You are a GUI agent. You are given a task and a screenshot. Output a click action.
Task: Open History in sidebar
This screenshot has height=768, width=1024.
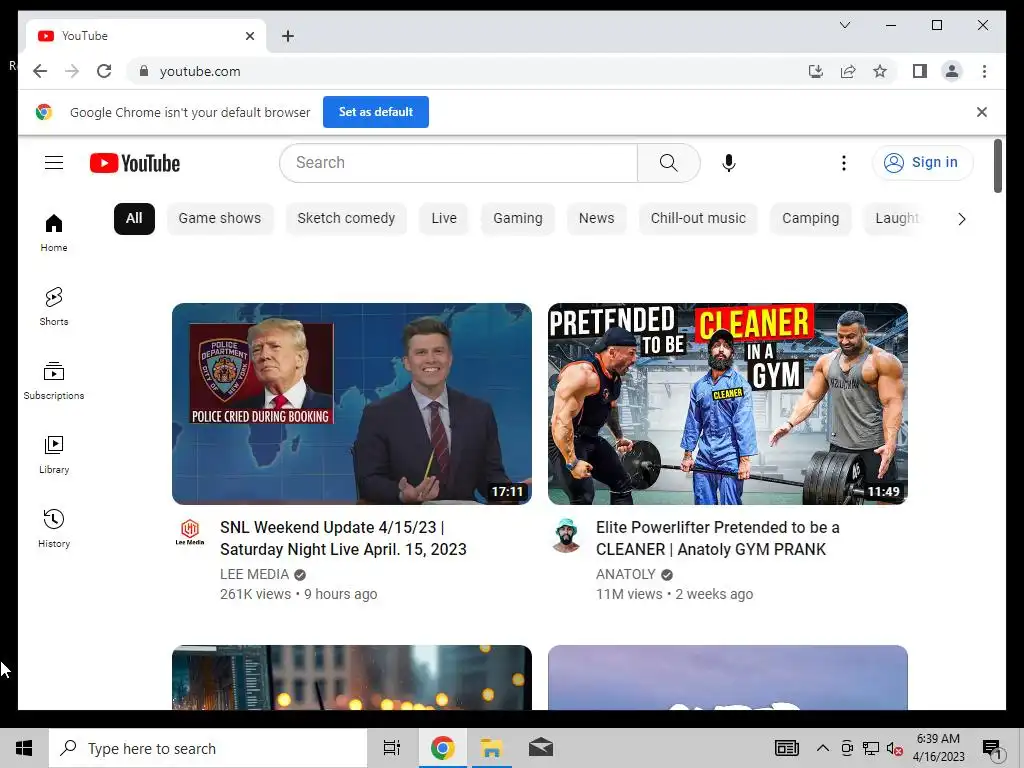click(54, 528)
